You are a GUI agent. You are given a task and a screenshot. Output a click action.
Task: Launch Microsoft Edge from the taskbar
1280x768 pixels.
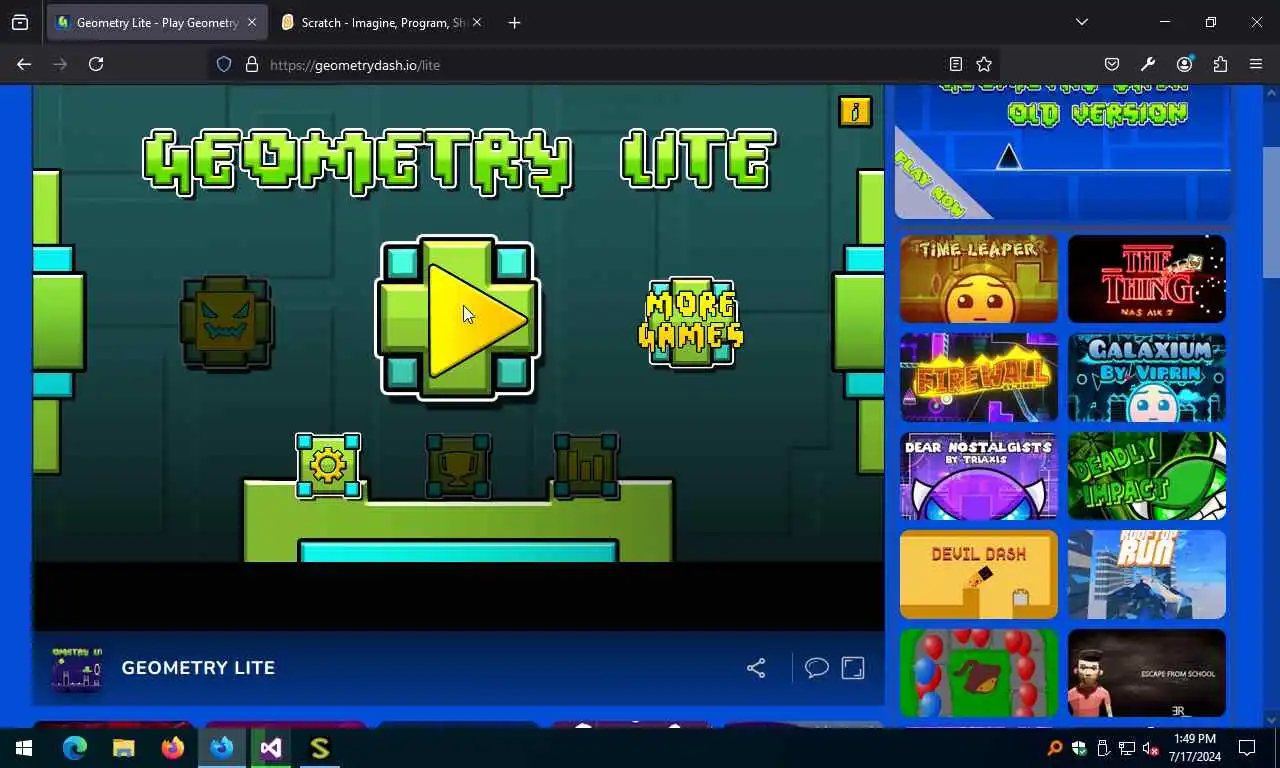point(75,748)
